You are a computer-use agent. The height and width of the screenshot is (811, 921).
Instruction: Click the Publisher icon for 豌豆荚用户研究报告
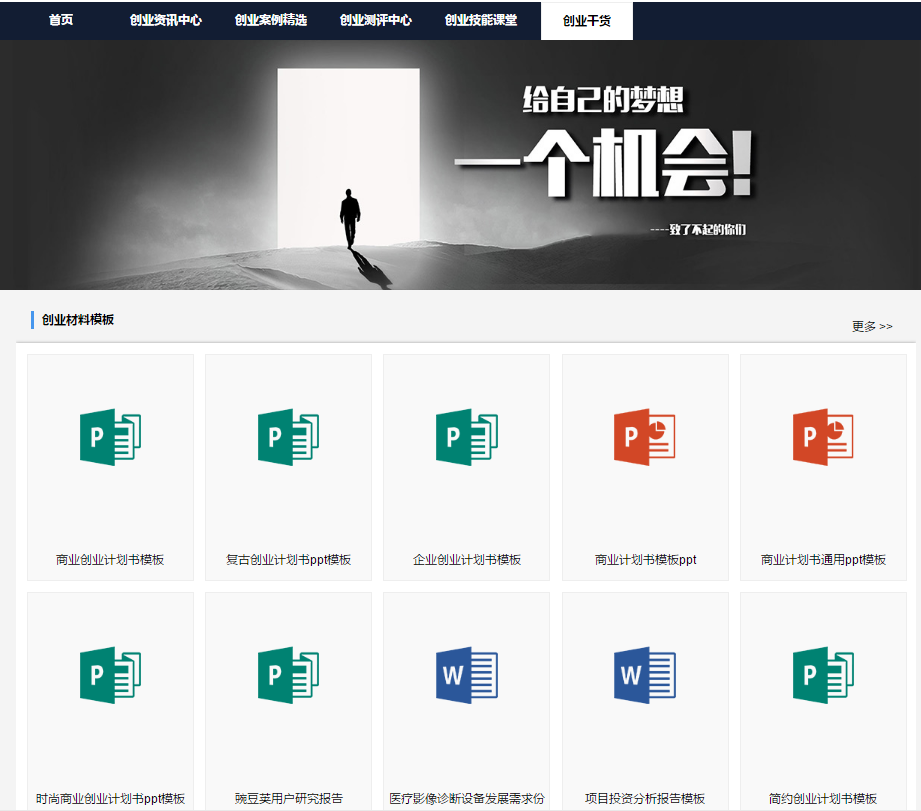pos(288,675)
